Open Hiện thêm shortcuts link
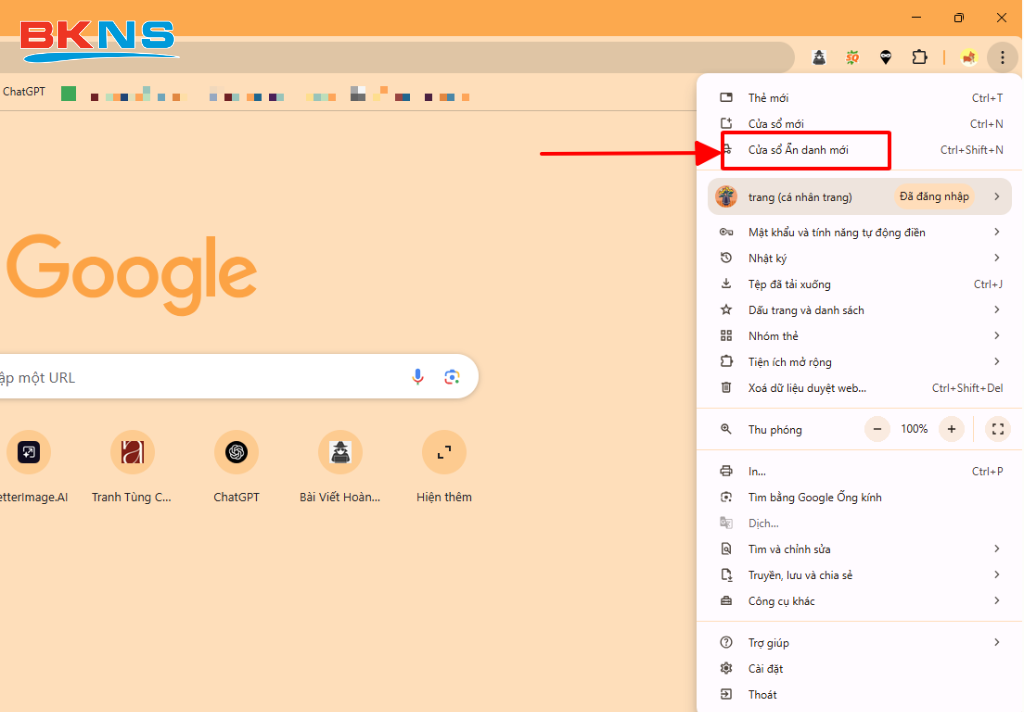 click(x=444, y=451)
